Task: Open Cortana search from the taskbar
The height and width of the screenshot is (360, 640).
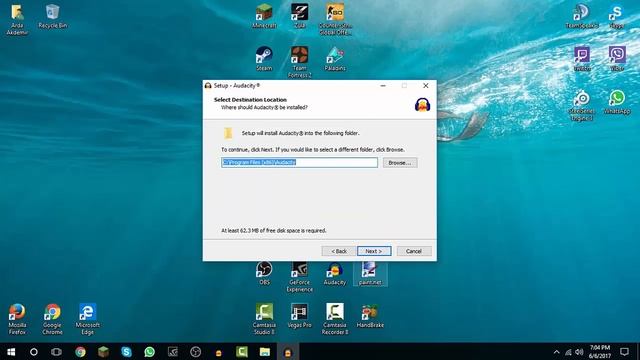Action: [34, 351]
